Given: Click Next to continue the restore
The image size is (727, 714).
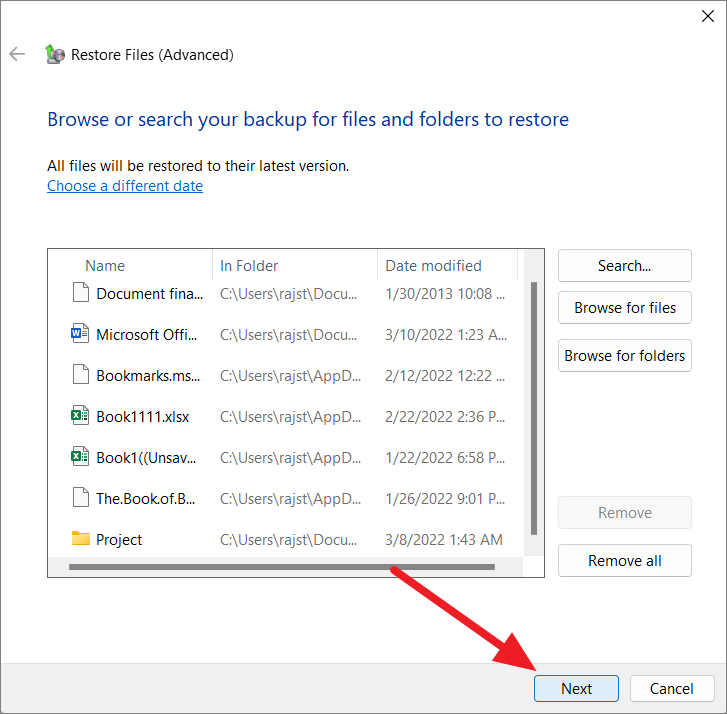Looking at the screenshot, I should coord(576,688).
